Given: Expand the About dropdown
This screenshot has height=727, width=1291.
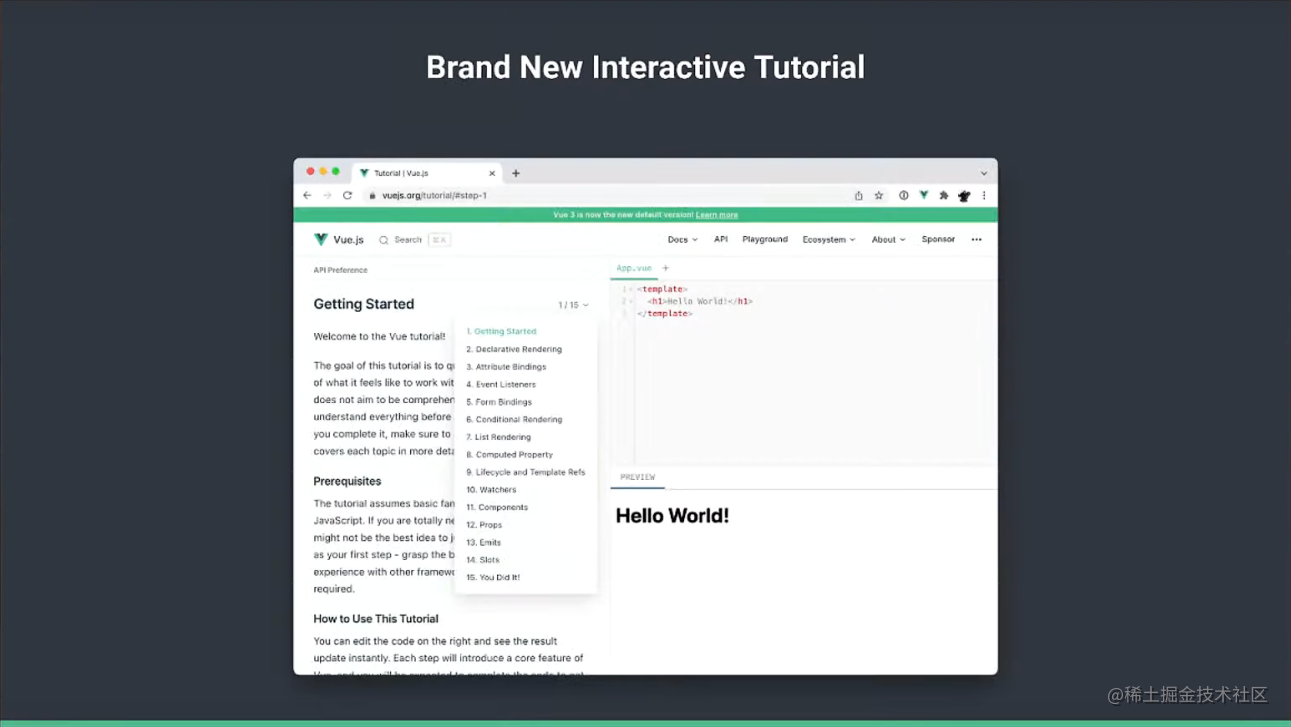Looking at the screenshot, I should click(888, 240).
